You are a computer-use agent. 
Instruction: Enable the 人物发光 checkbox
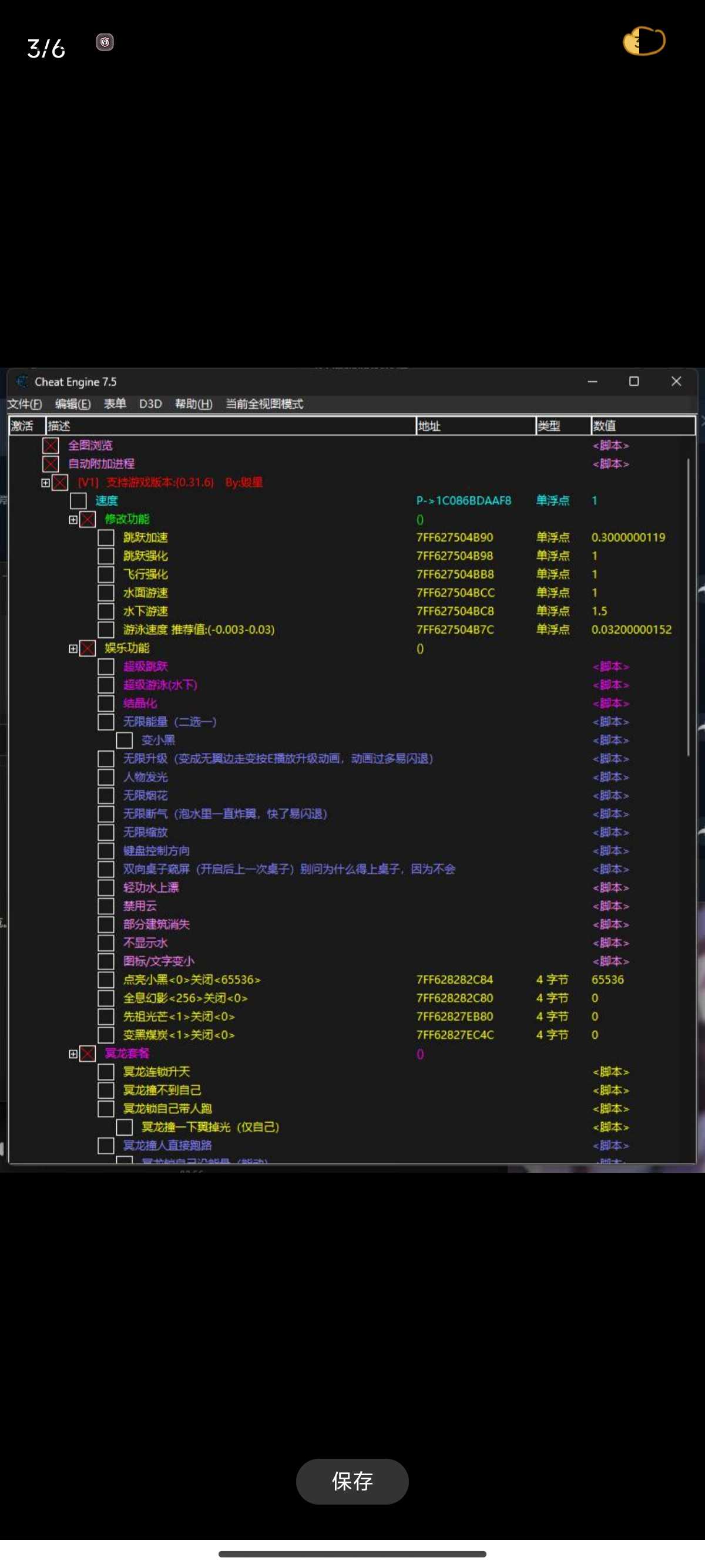(x=106, y=777)
